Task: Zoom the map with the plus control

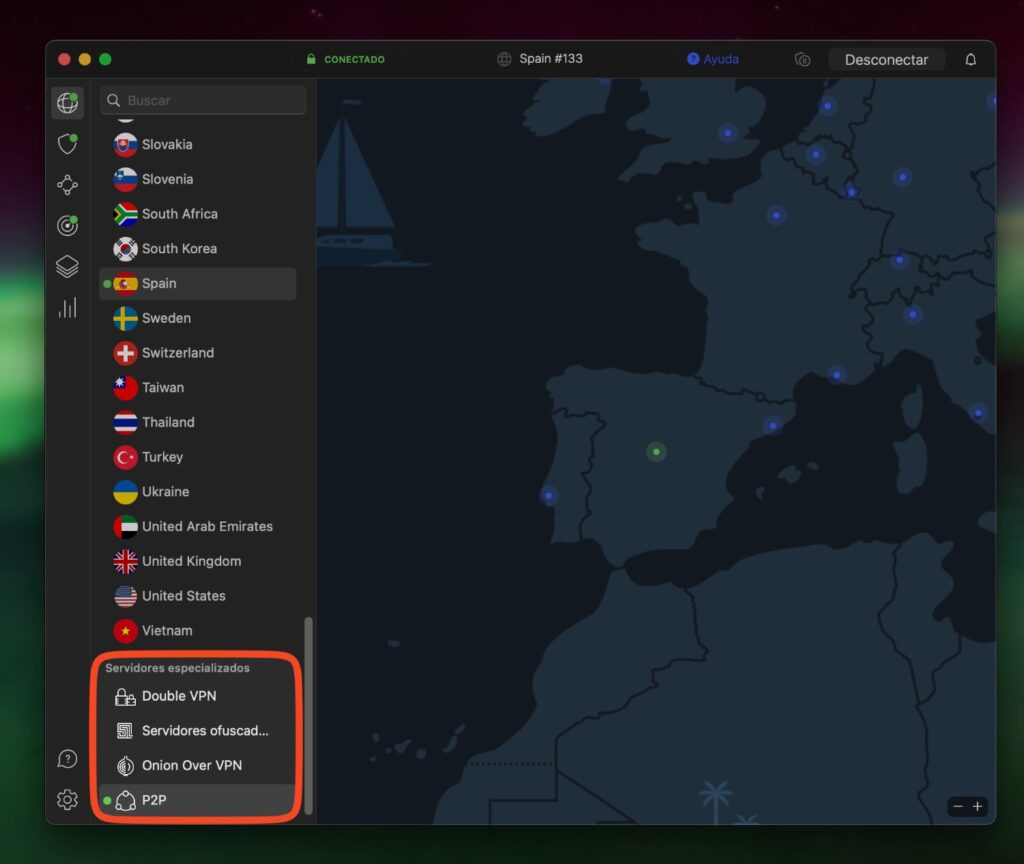Action: (x=977, y=806)
